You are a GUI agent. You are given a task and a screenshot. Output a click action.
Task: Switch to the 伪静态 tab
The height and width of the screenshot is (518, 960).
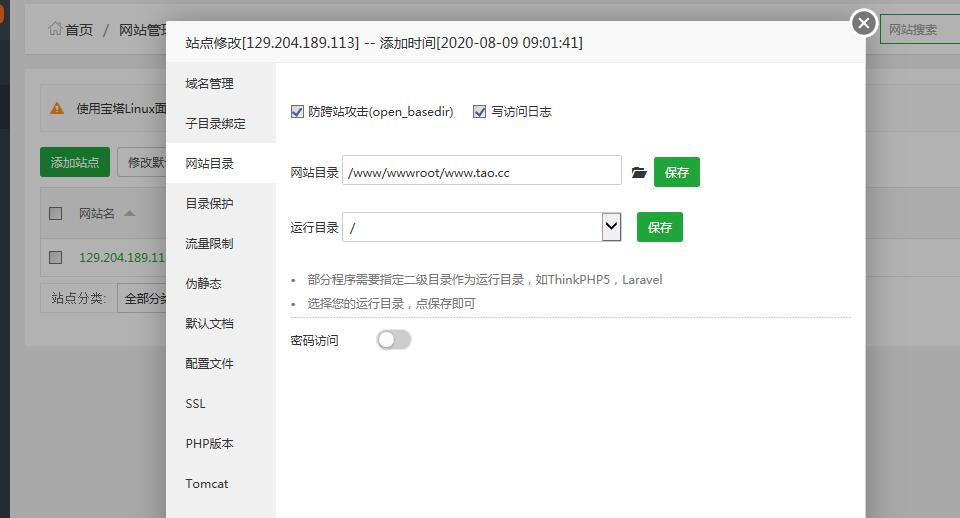203,284
